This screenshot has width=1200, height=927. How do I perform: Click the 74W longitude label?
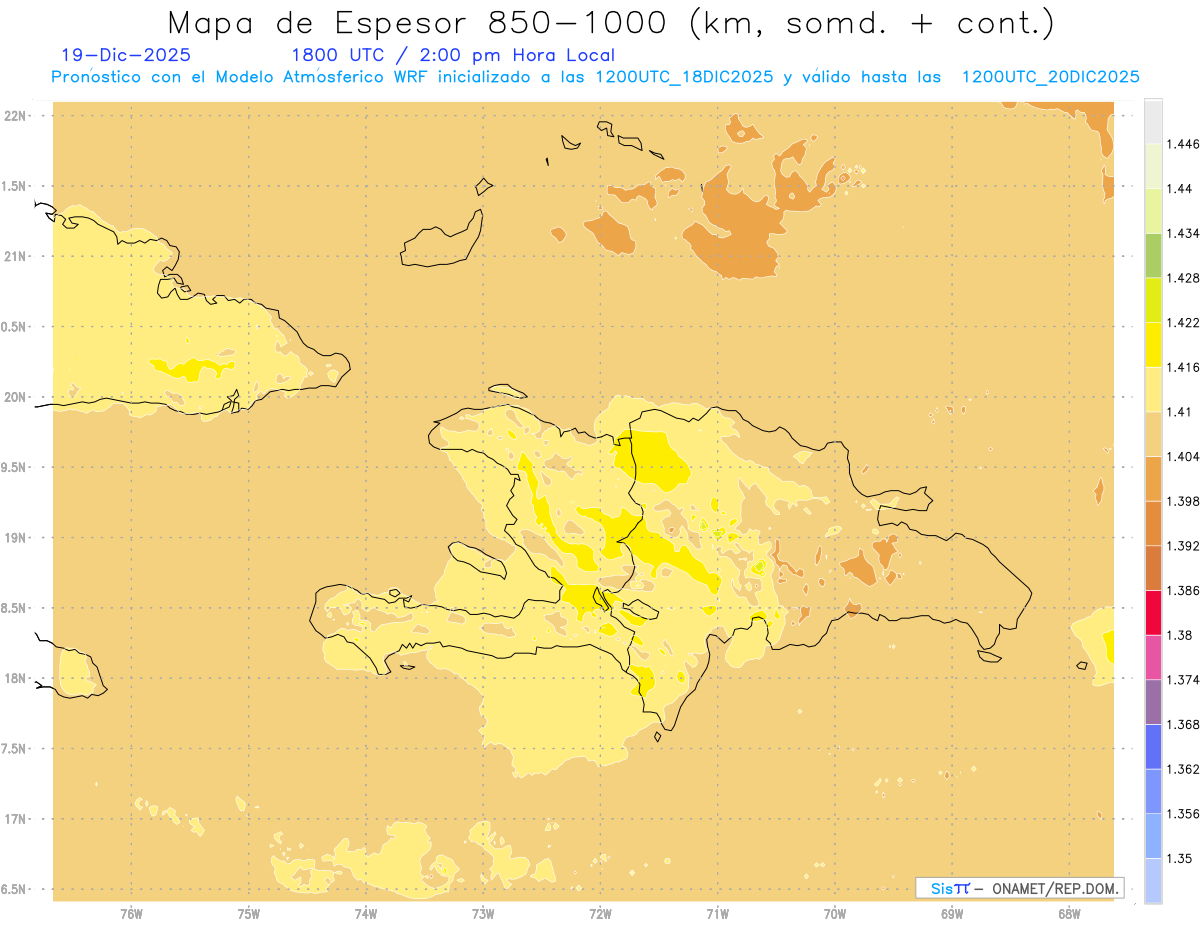click(x=366, y=914)
